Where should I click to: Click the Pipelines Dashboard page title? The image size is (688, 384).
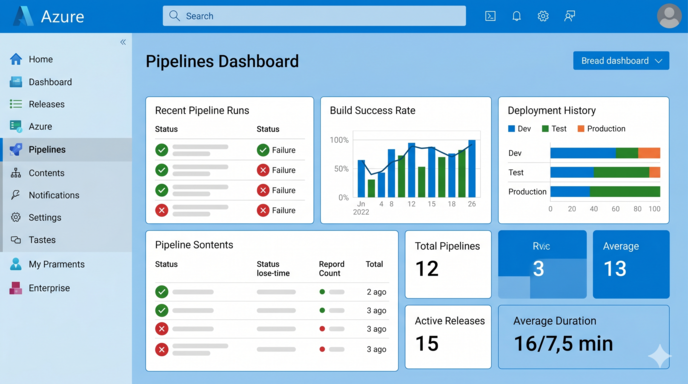coord(222,61)
